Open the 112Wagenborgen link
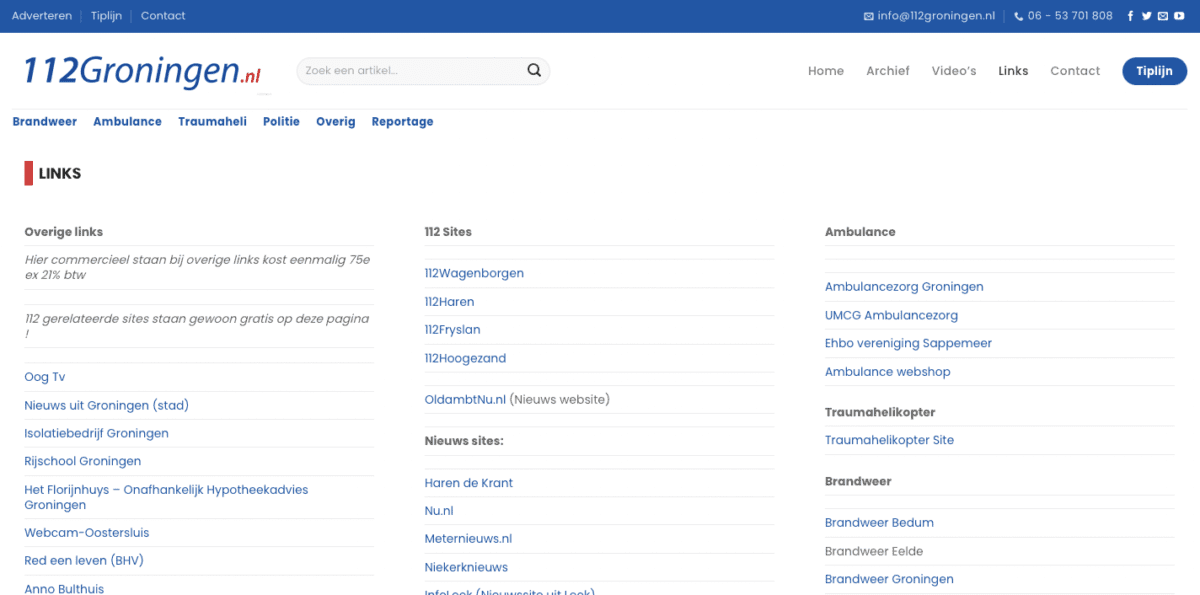 (x=474, y=273)
